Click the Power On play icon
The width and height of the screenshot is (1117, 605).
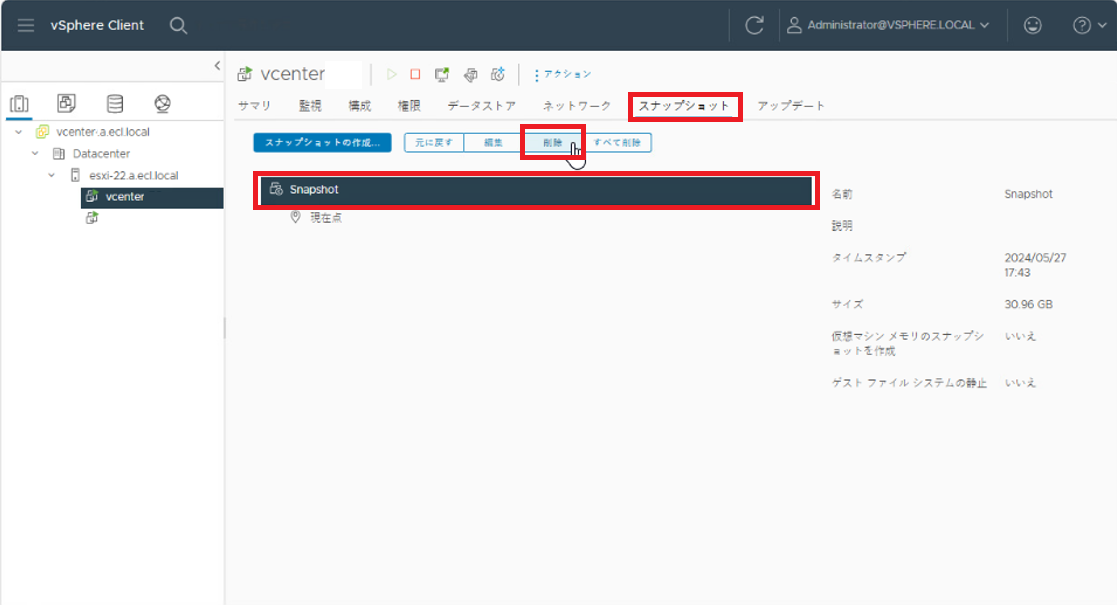tap(391, 74)
